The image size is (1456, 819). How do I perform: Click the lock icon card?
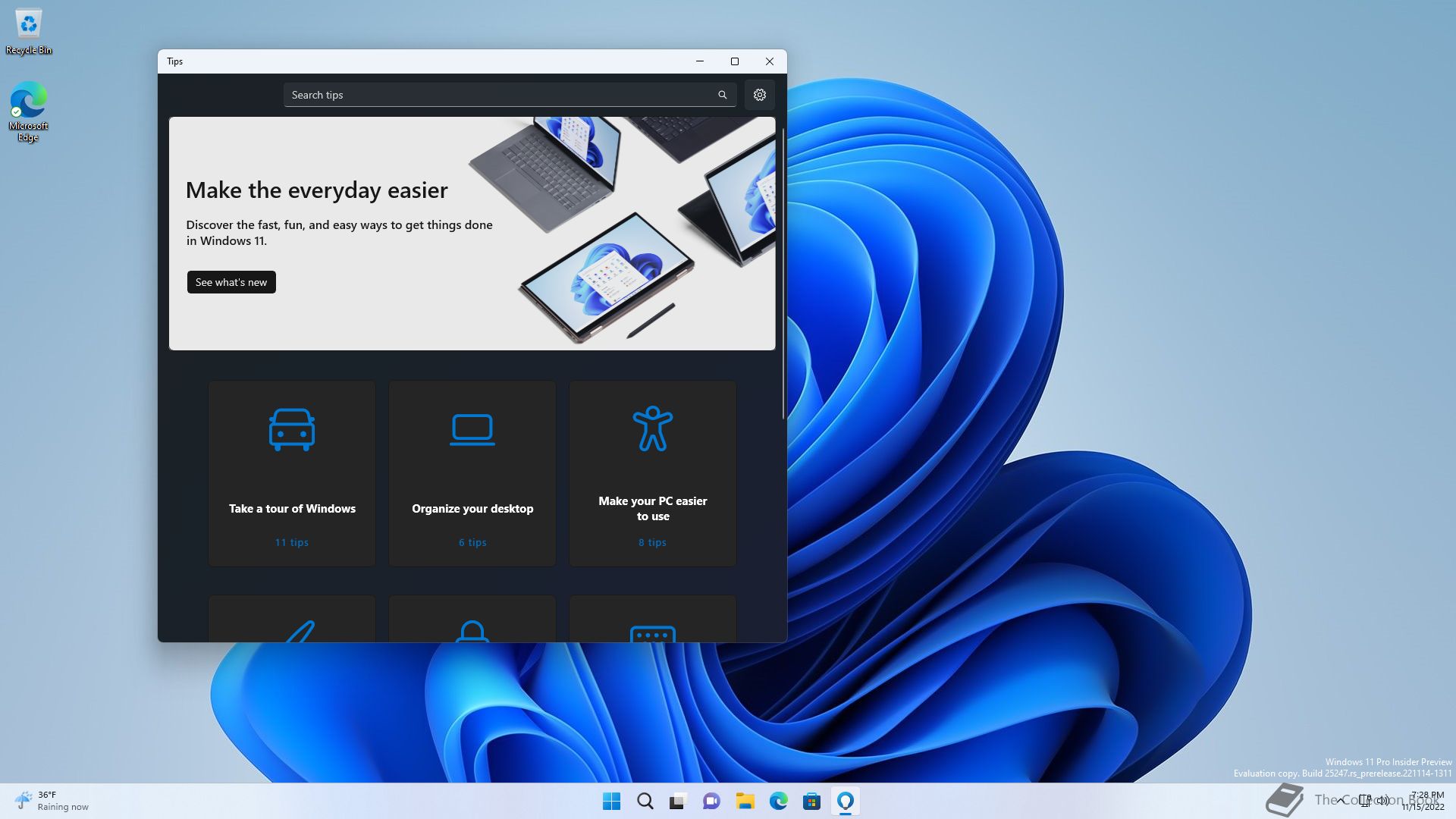[472, 619]
